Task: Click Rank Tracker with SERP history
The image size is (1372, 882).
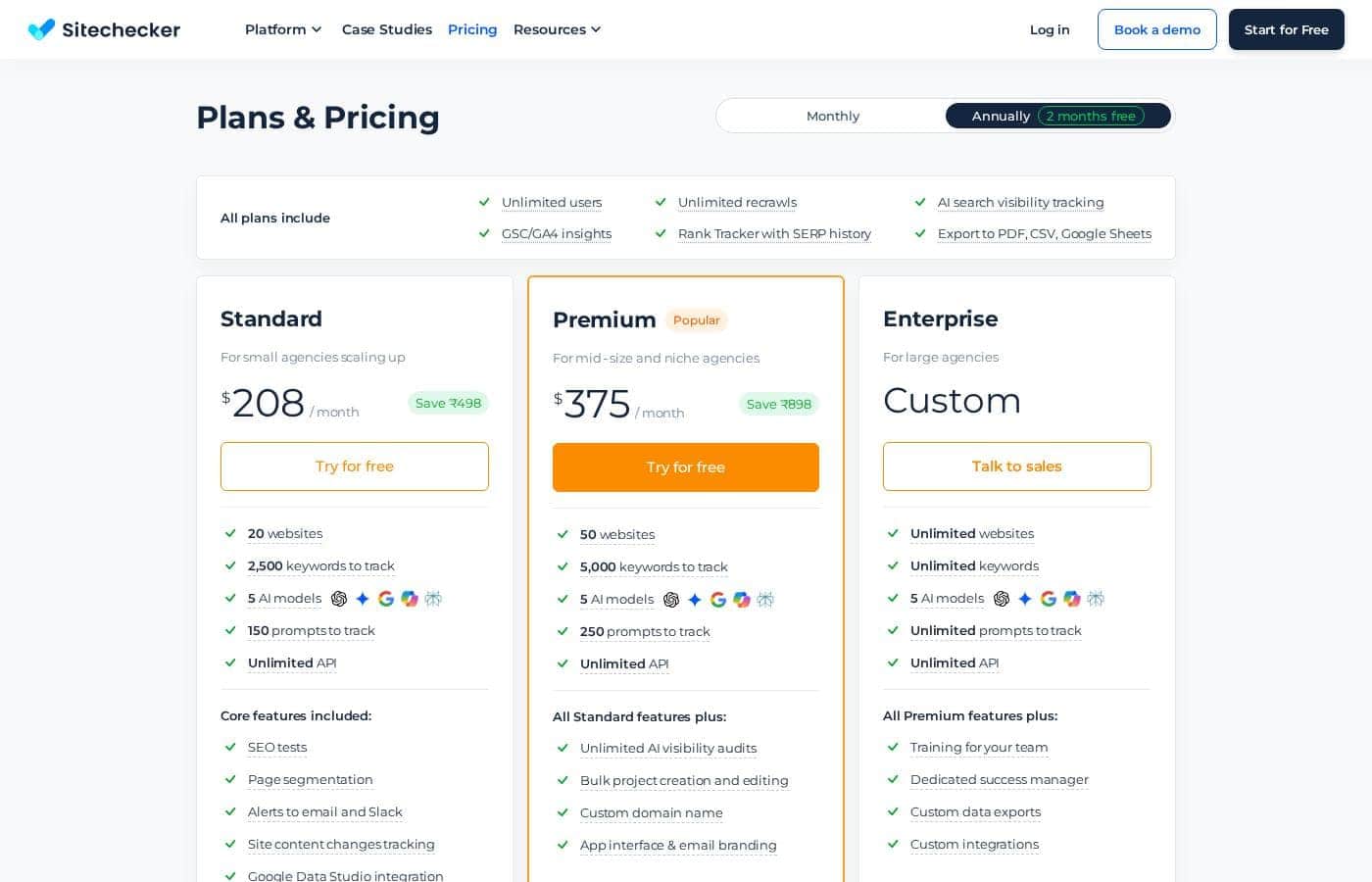Action: [x=774, y=233]
